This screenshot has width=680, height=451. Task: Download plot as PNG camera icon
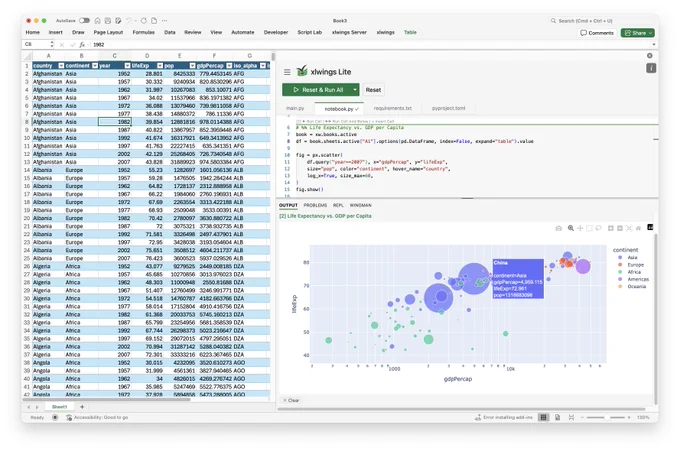559,228
